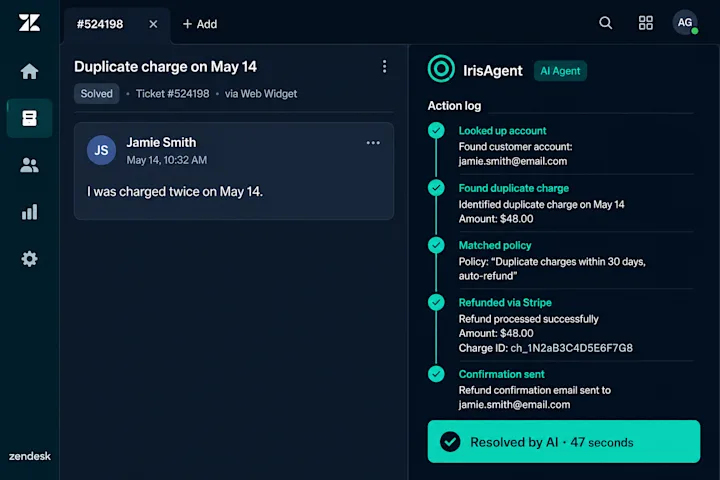Open the Home view in sidebar
The height and width of the screenshot is (480, 720).
29,71
